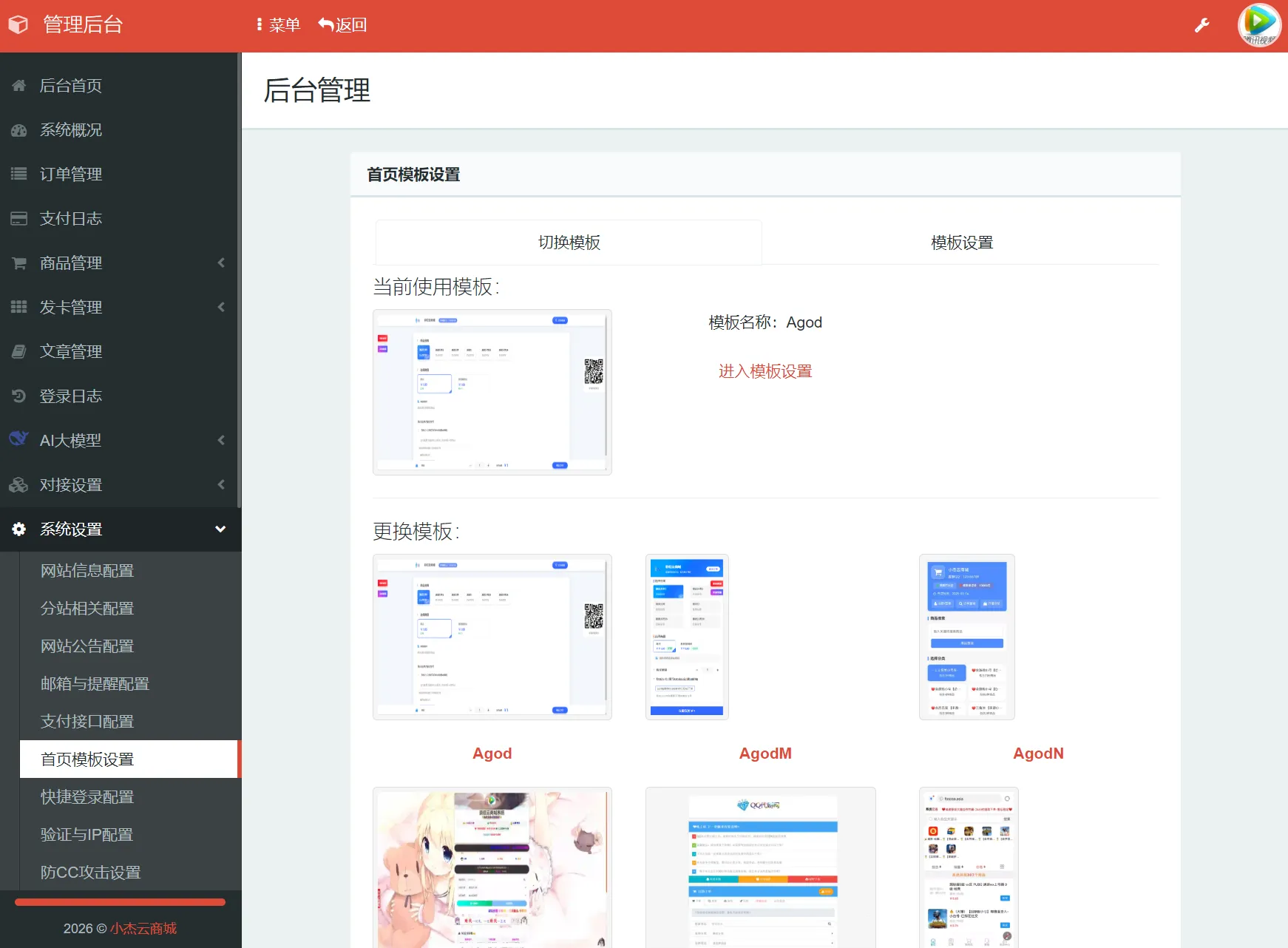Open the 后台首页 home icon
The width and height of the screenshot is (1288, 948).
tap(18, 86)
